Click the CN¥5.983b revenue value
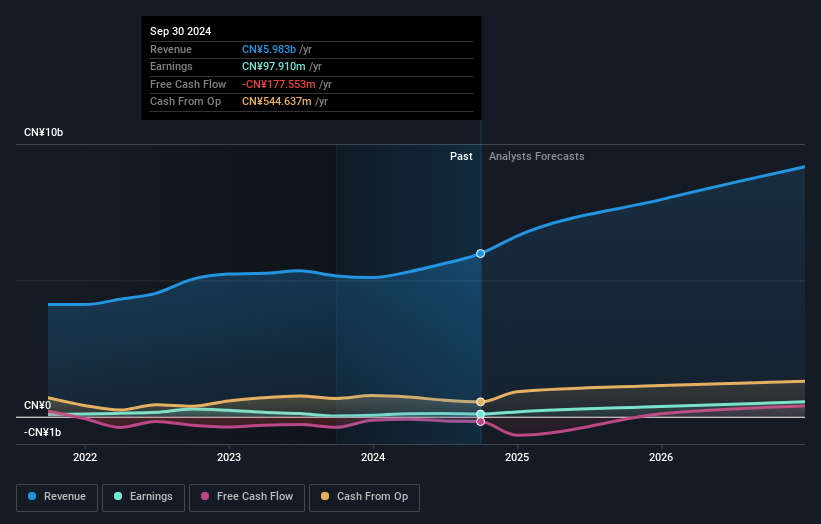The height and width of the screenshot is (524, 821). [269, 49]
